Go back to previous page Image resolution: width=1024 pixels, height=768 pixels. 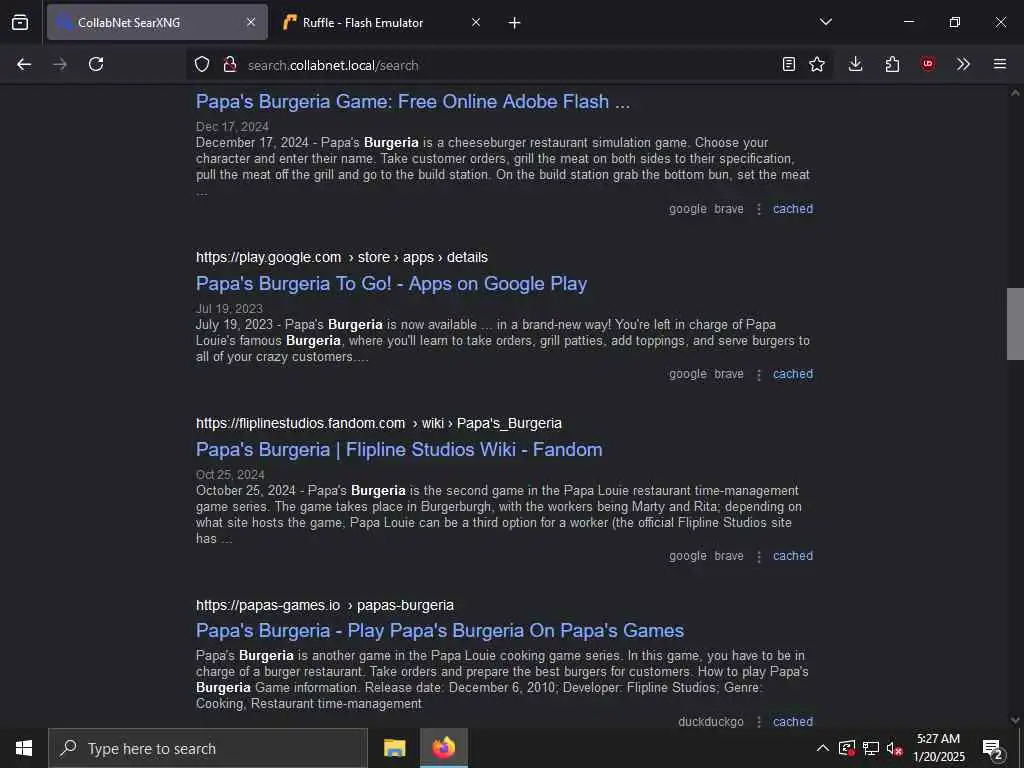(24, 64)
